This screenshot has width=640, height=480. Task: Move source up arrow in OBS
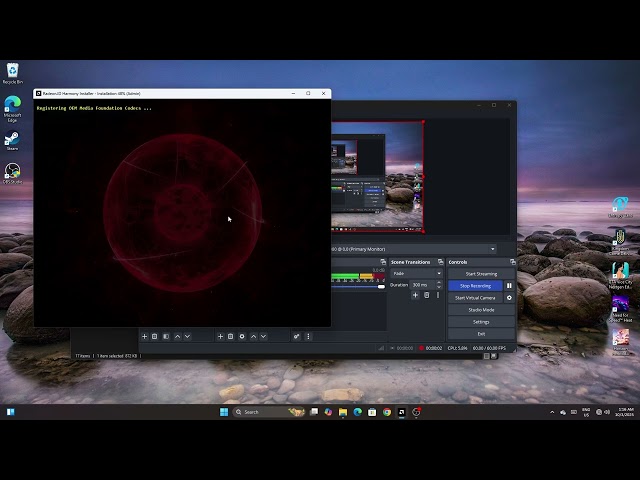pos(253,336)
